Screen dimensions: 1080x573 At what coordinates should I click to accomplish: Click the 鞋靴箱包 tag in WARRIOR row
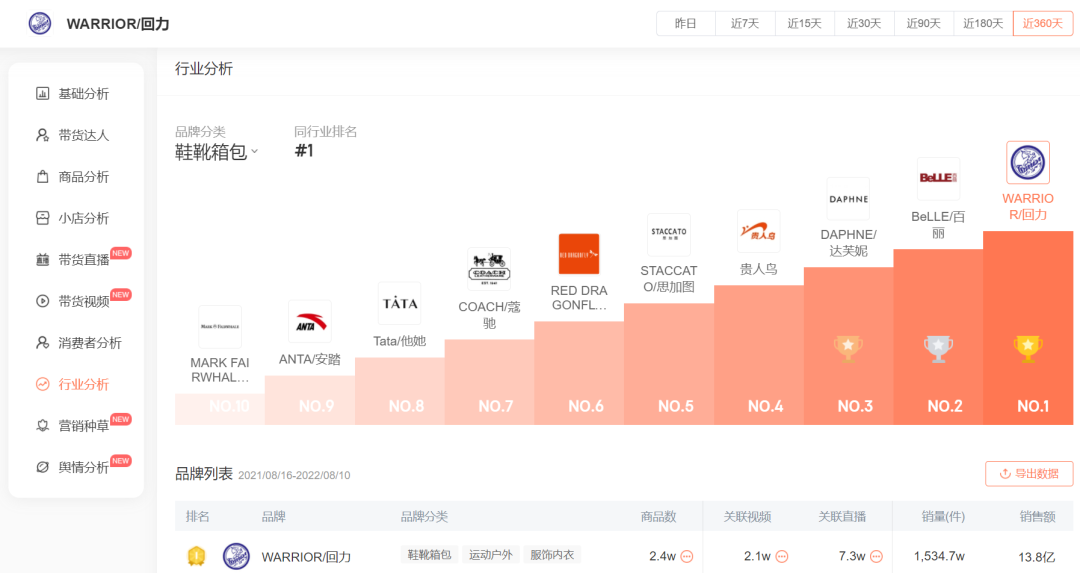429,554
